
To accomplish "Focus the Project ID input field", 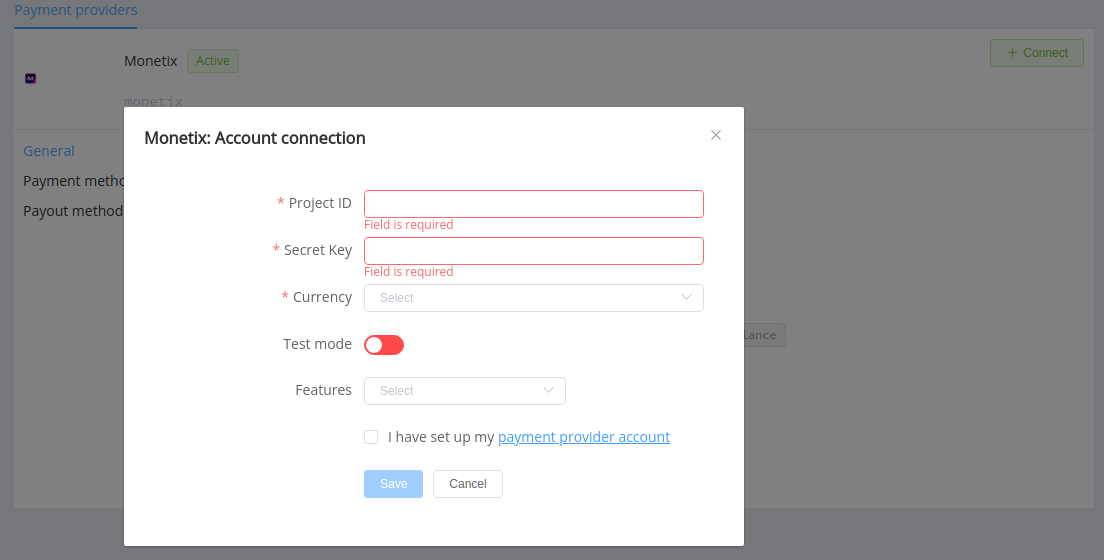I will coord(534,204).
